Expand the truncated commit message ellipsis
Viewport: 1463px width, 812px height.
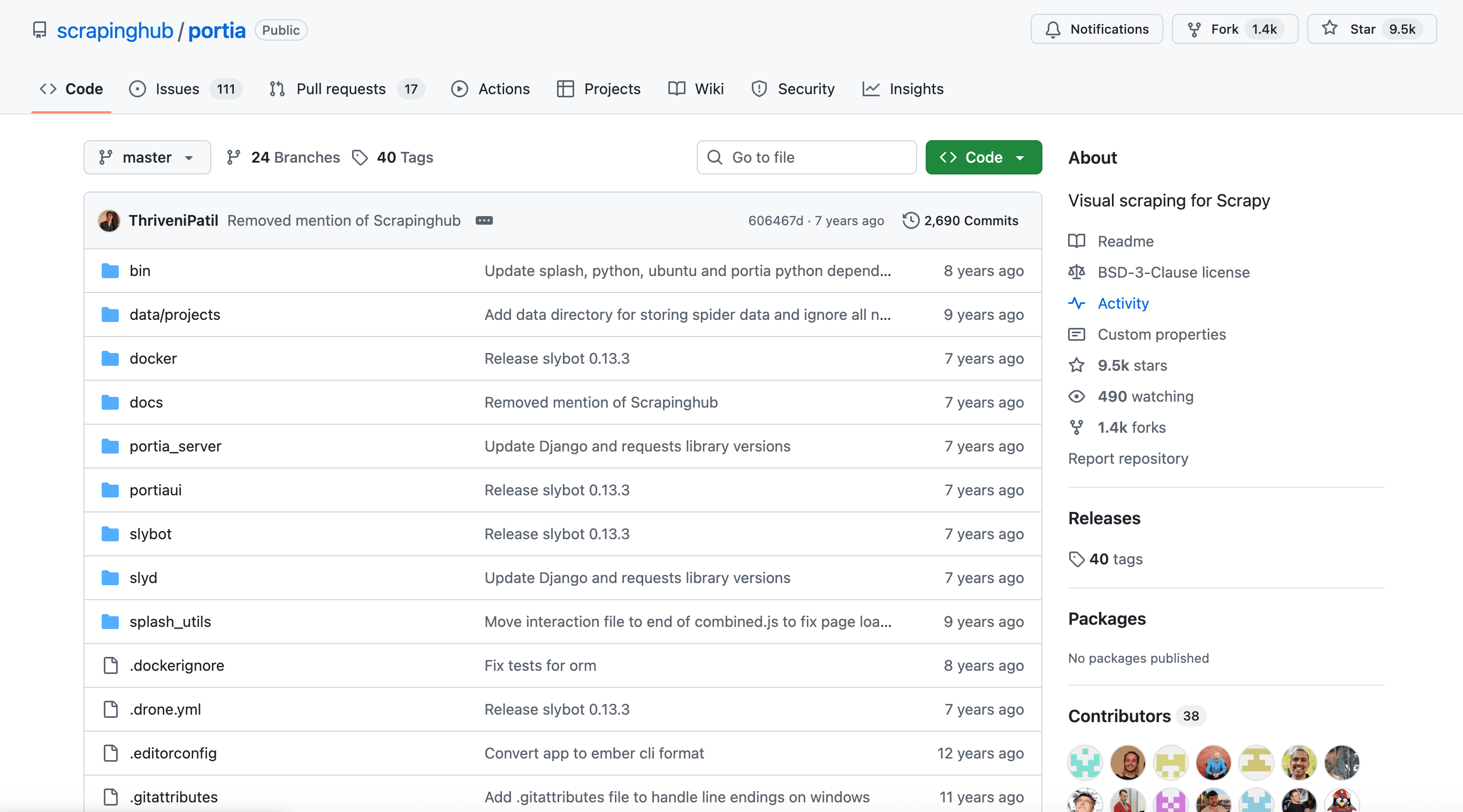point(484,220)
